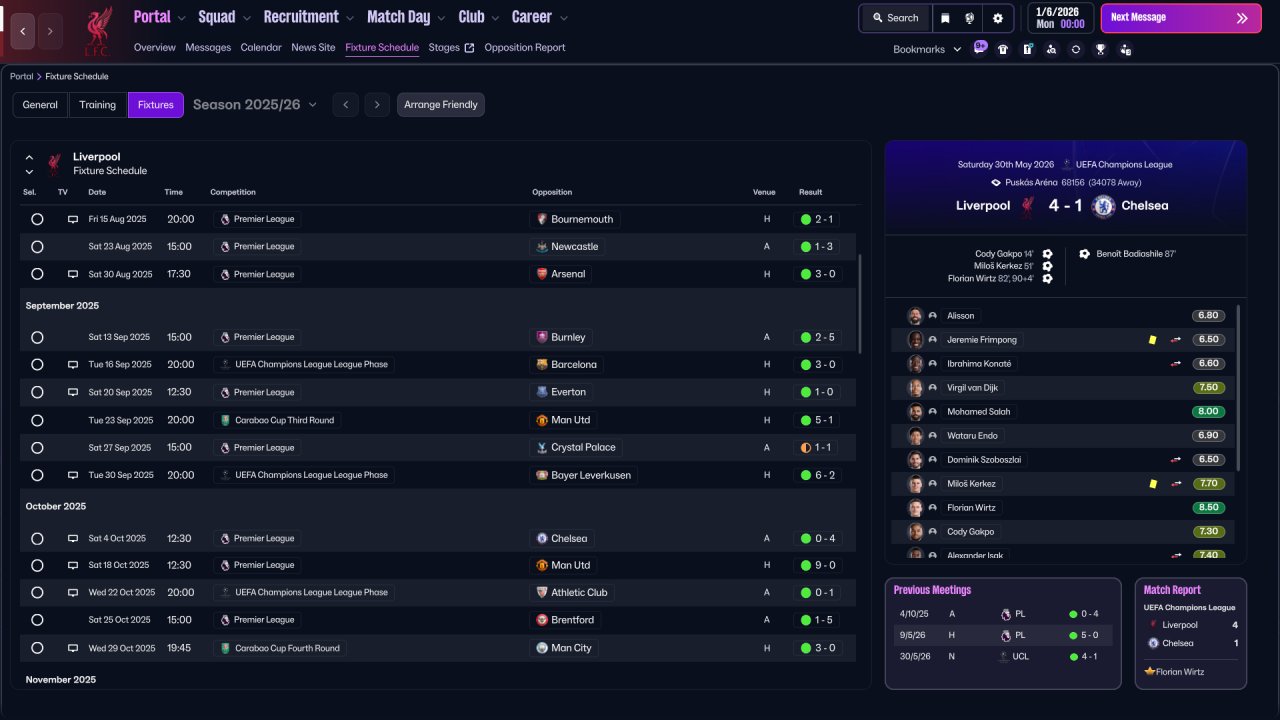Screen dimensions: 1280x720
Task: Click the Next Message button
Action: tap(1181, 18)
